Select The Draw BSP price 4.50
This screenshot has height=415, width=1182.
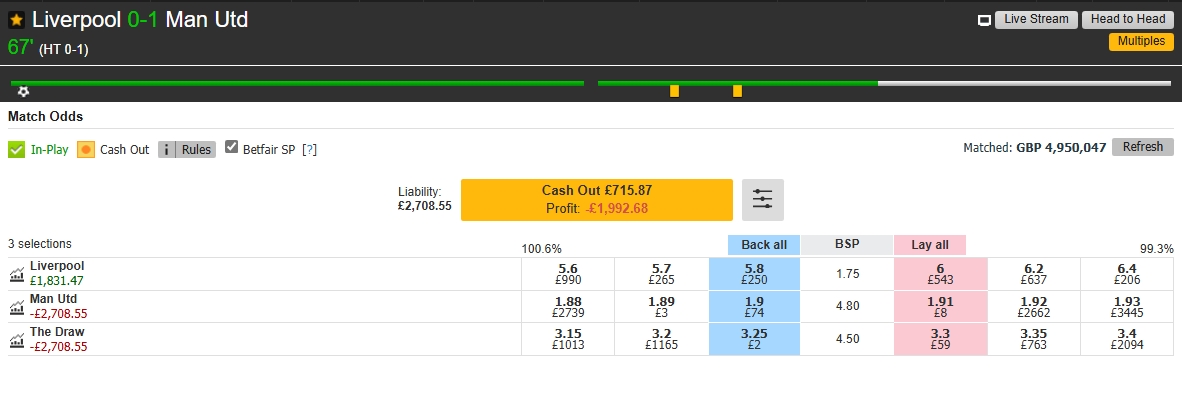click(847, 339)
